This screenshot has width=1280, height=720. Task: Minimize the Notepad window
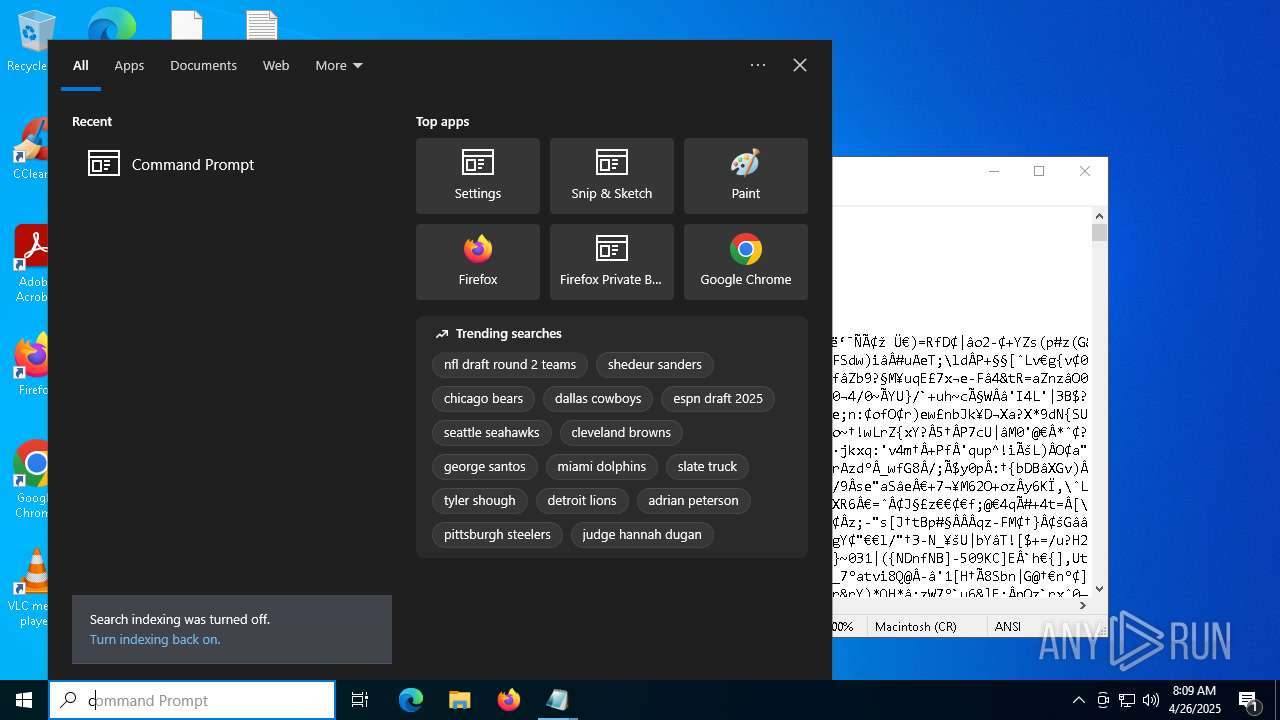tap(994, 171)
